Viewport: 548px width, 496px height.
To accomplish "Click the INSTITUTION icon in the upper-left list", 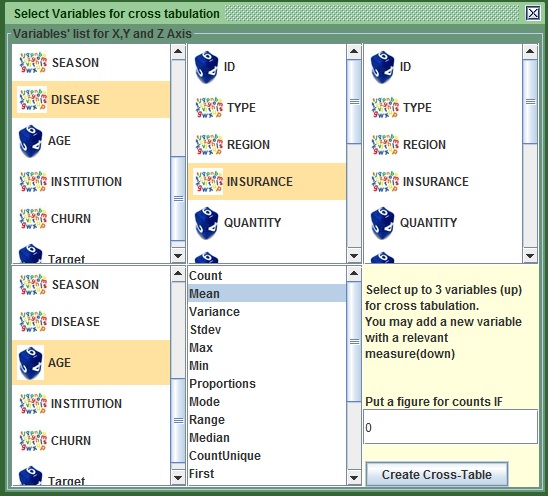I will [33, 181].
